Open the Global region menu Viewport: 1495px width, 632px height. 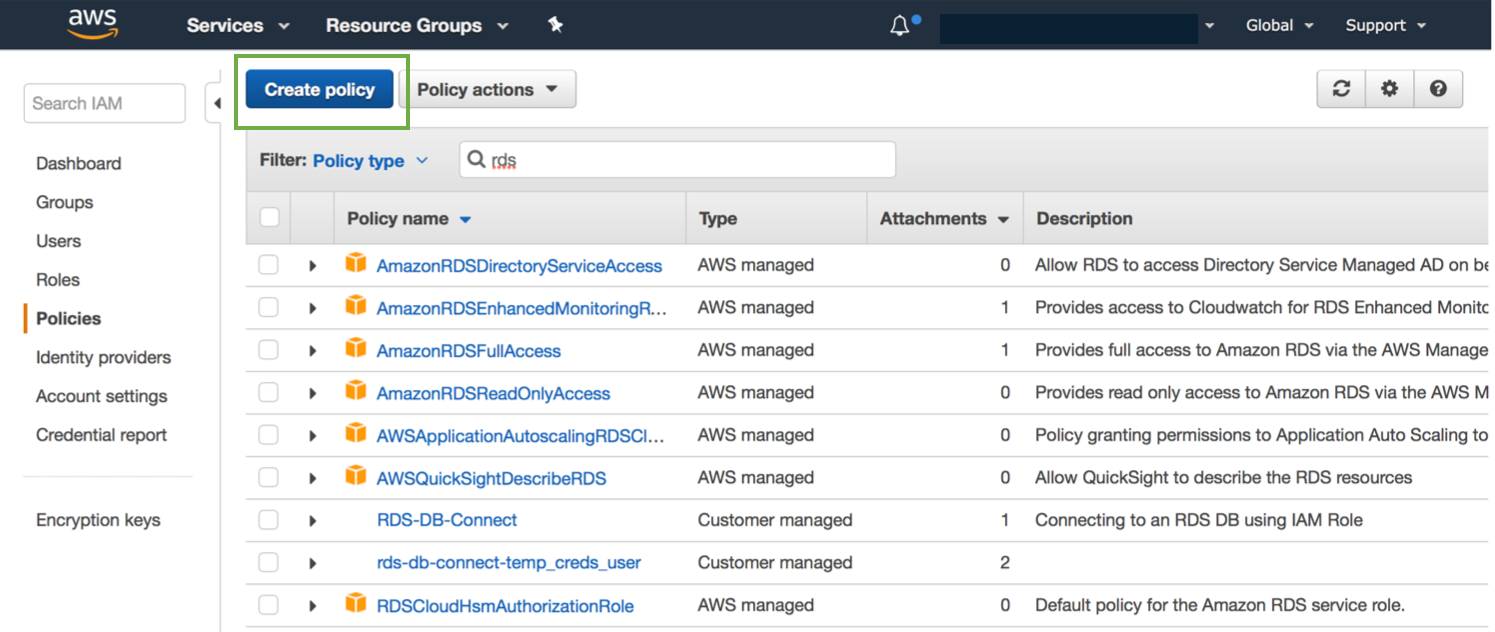(1279, 25)
